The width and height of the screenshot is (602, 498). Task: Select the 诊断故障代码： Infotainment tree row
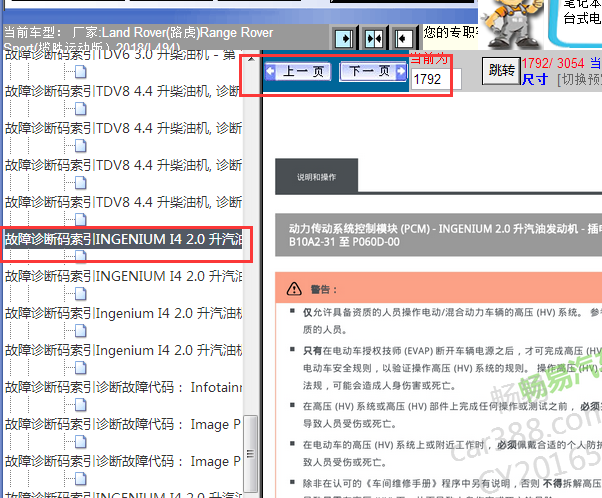click(x=123, y=387)
